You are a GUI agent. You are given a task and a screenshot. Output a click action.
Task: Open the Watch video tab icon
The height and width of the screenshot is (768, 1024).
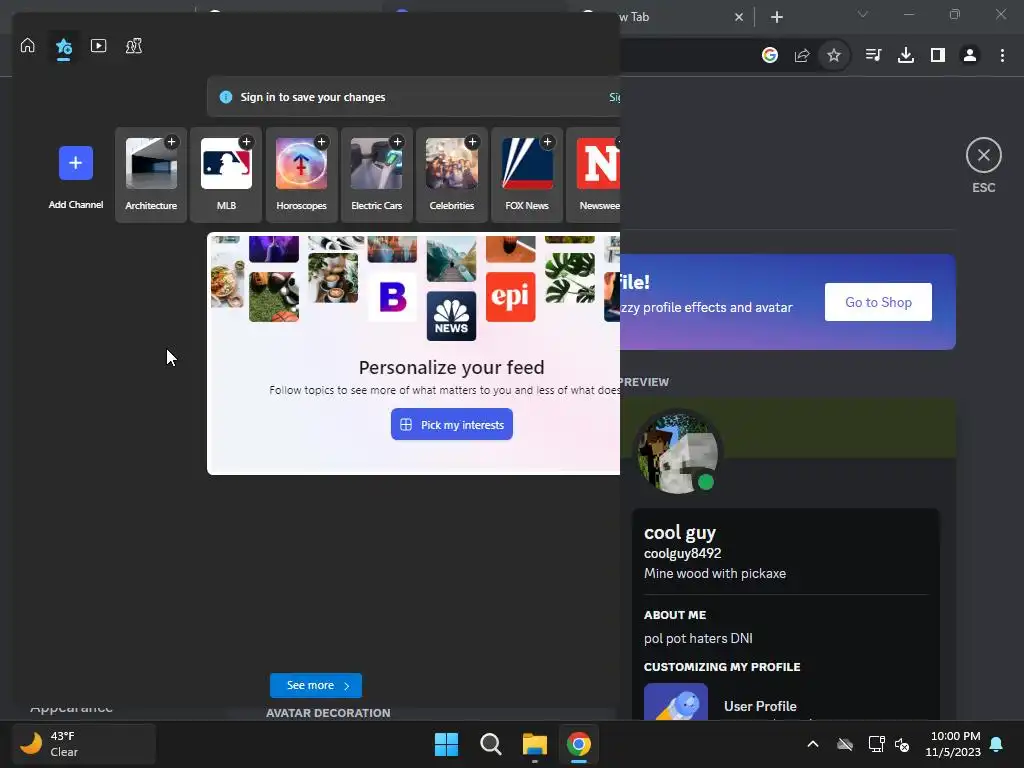[x=99, y=46]
